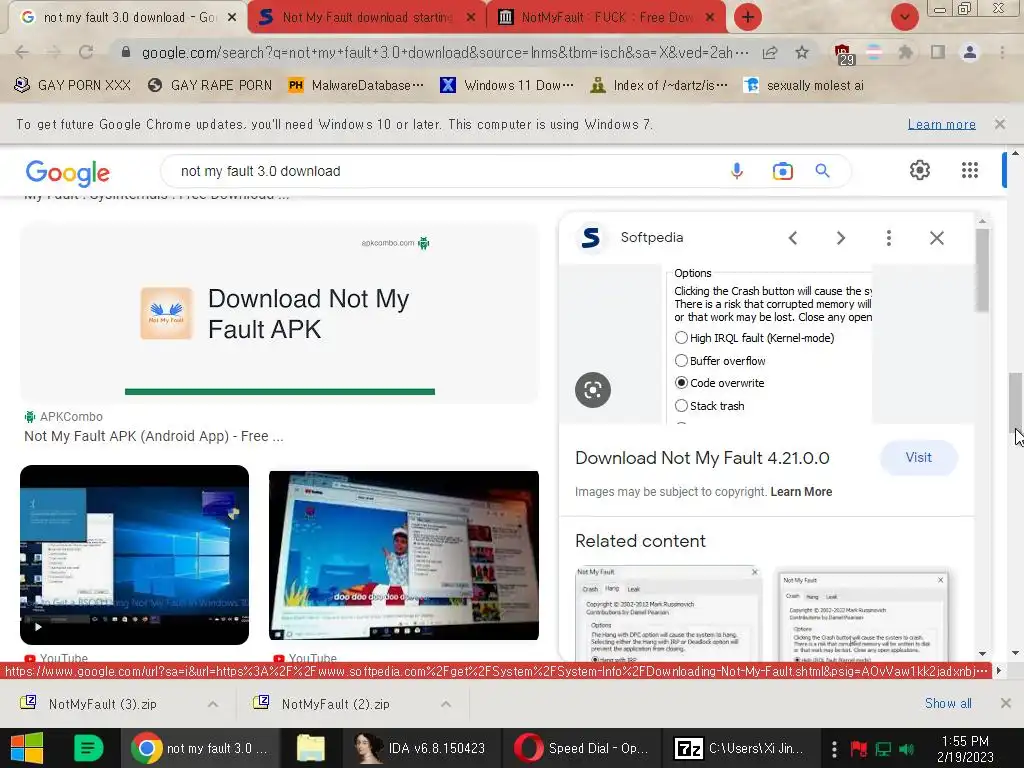Open new tab with plus button
This screenshot has height=768, width=1024.
pyautogui.click(x=748, y=17)
